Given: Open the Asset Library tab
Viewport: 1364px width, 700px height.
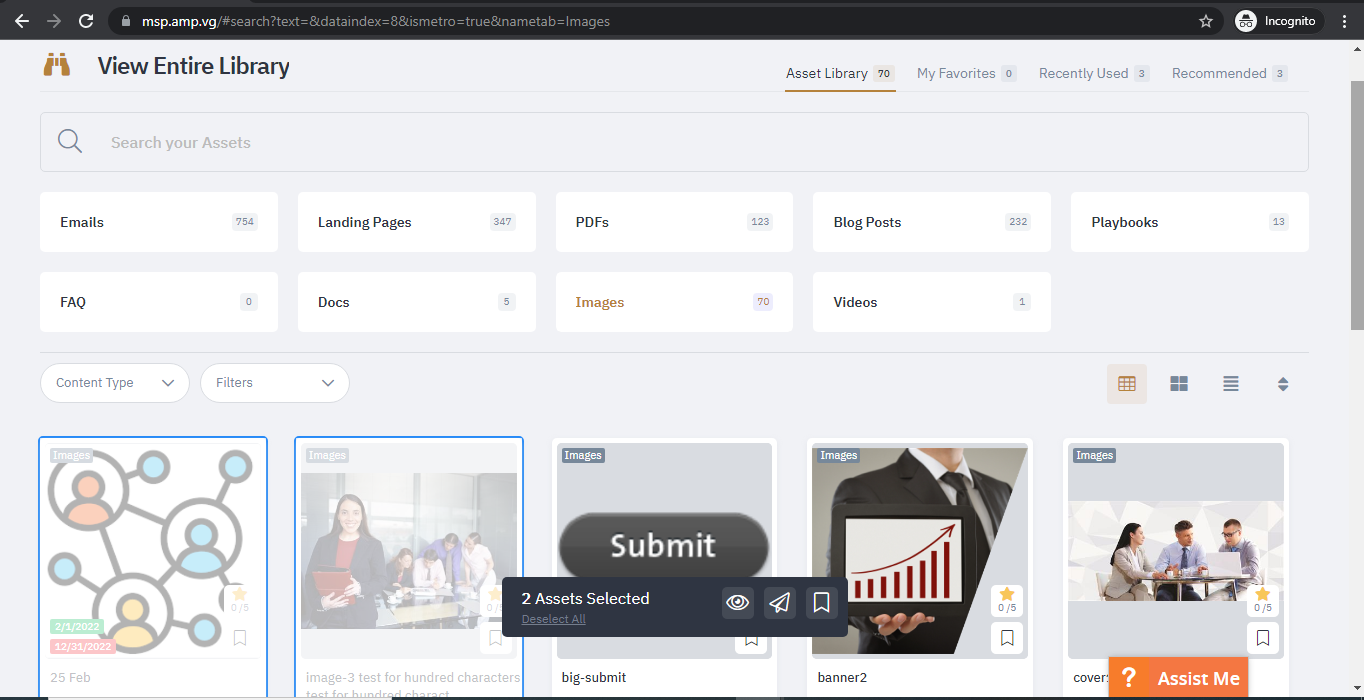Looking at the screenshot, I should 840,74.
